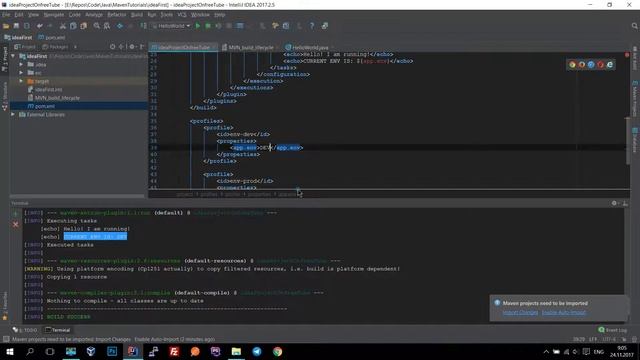Click Terminal tool window tab
640x360 pixels.
(x=58, y=330)
